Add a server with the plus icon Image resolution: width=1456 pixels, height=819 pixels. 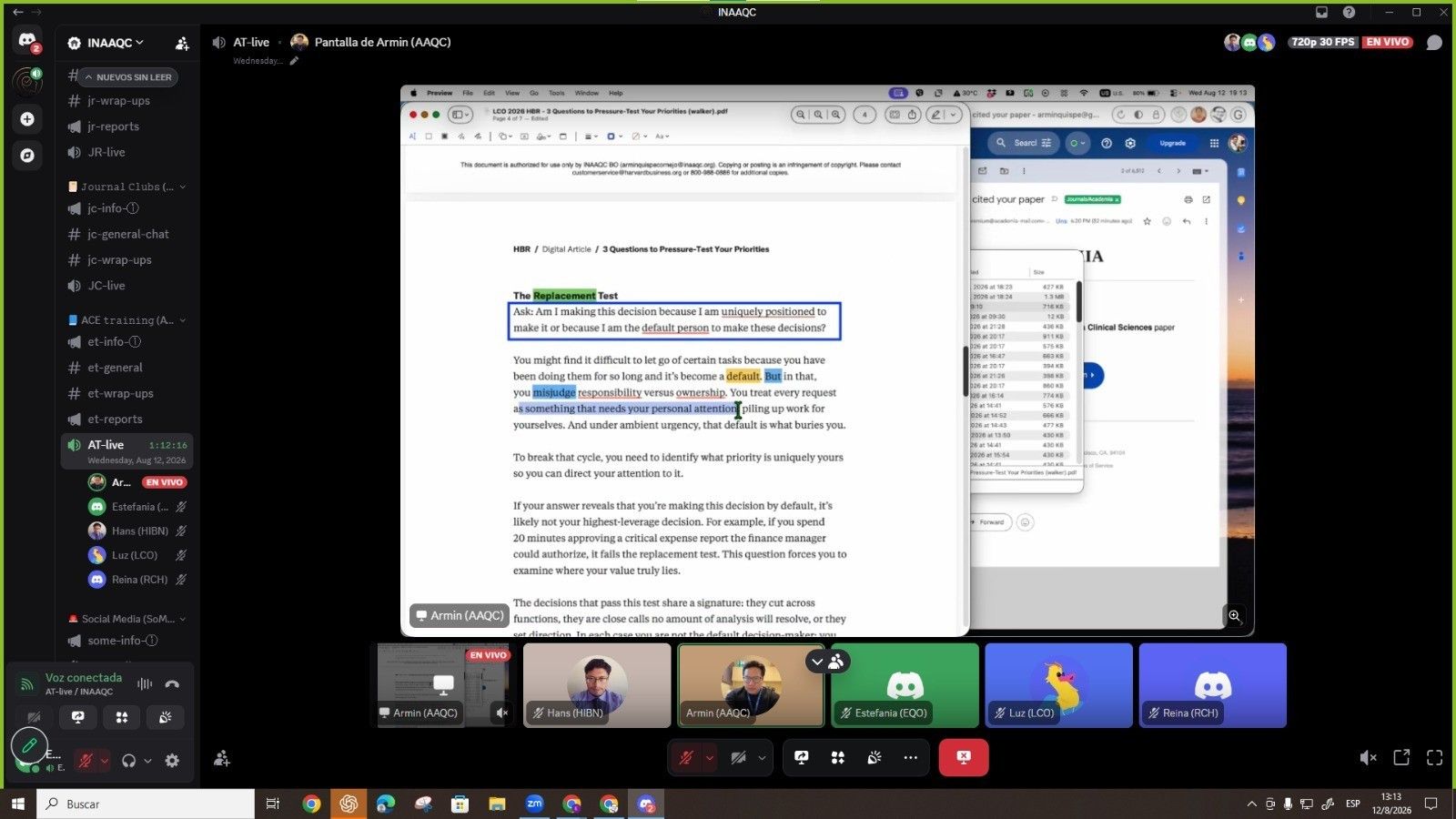click(x=27, y=119)
